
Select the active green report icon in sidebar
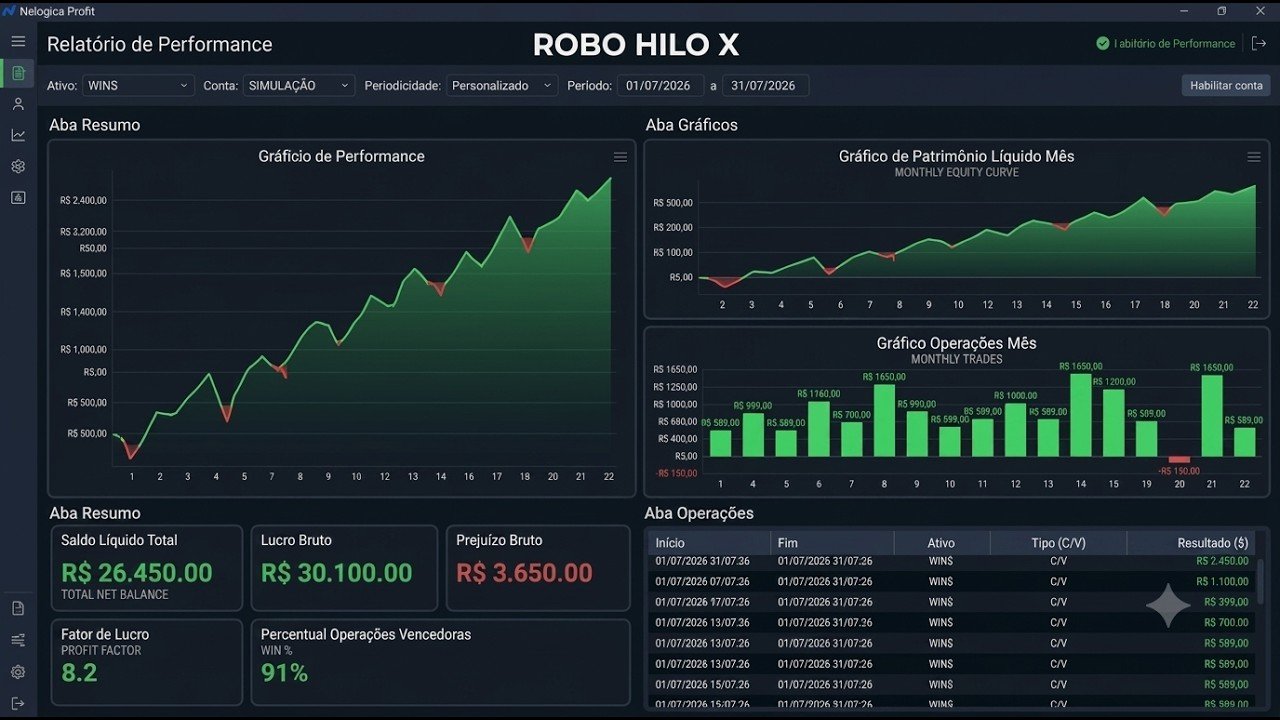point(18,73)
